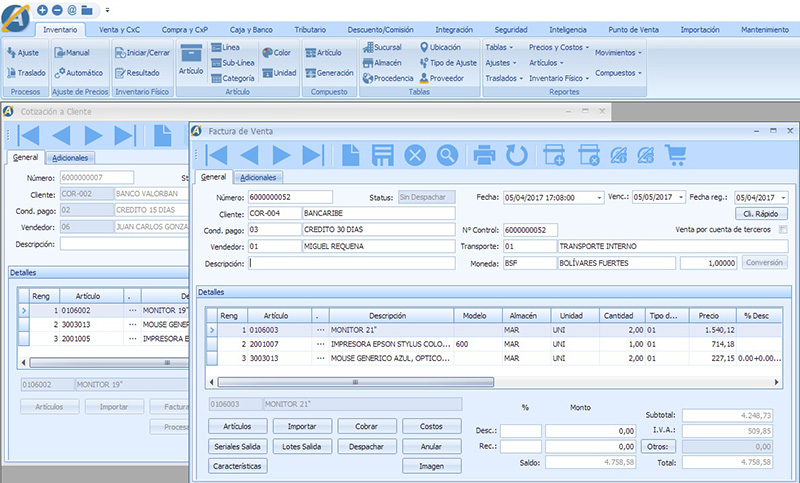Click the save icon in Factura toolbar
The image size is (800, 483).
(382, 155)
